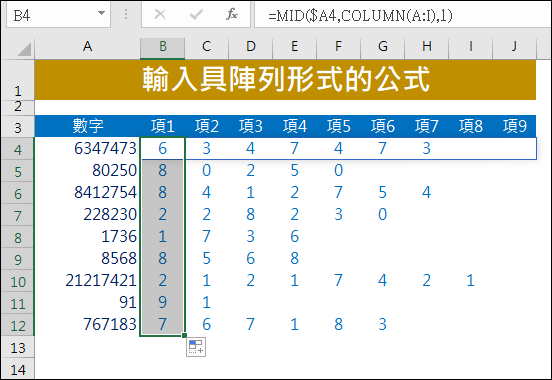Screen dimensions: 552x380
Task: Select column G header
Action: pos(382,46)
